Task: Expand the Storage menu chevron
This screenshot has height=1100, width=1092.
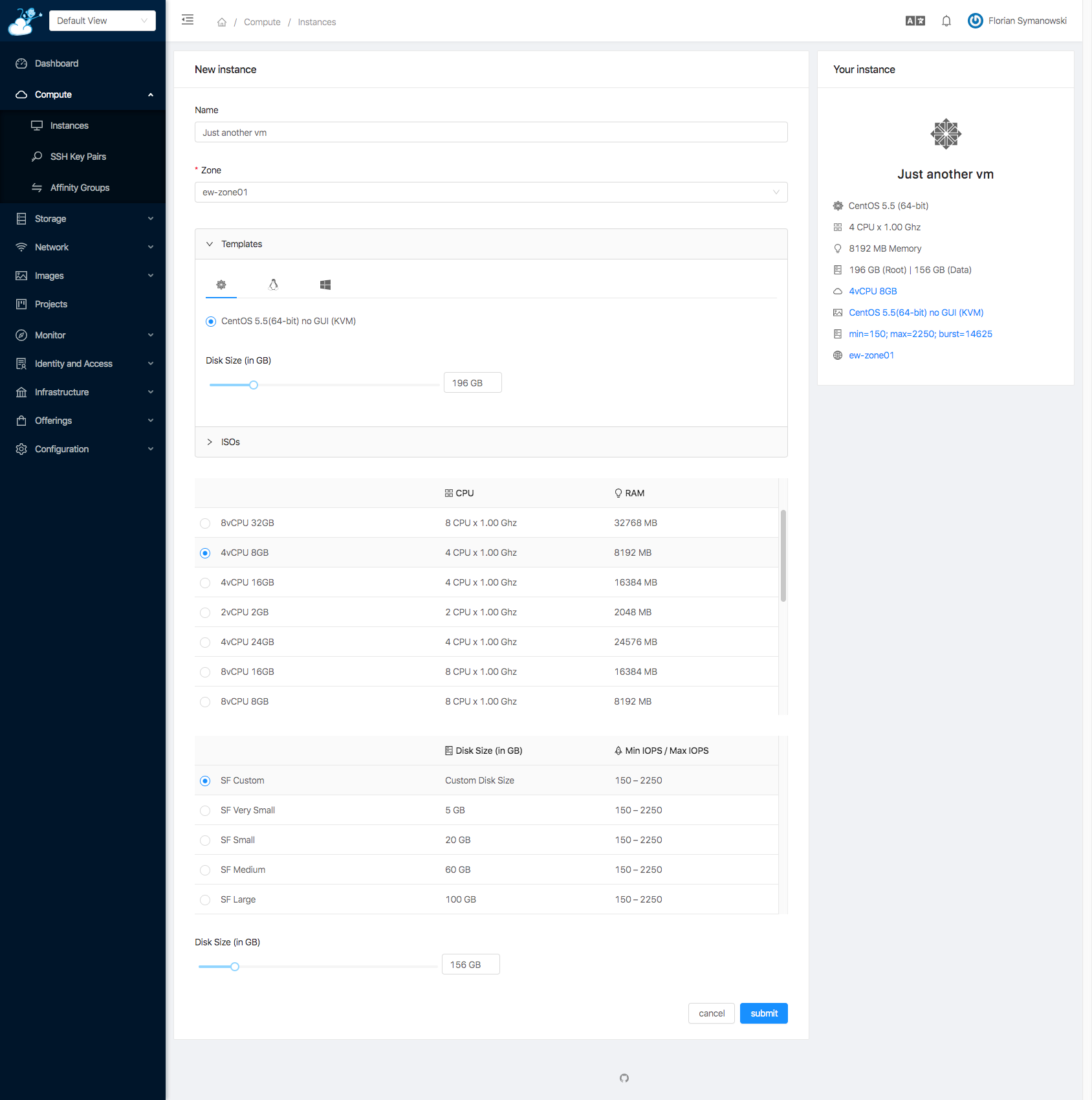Action: (x=151, y=219)
